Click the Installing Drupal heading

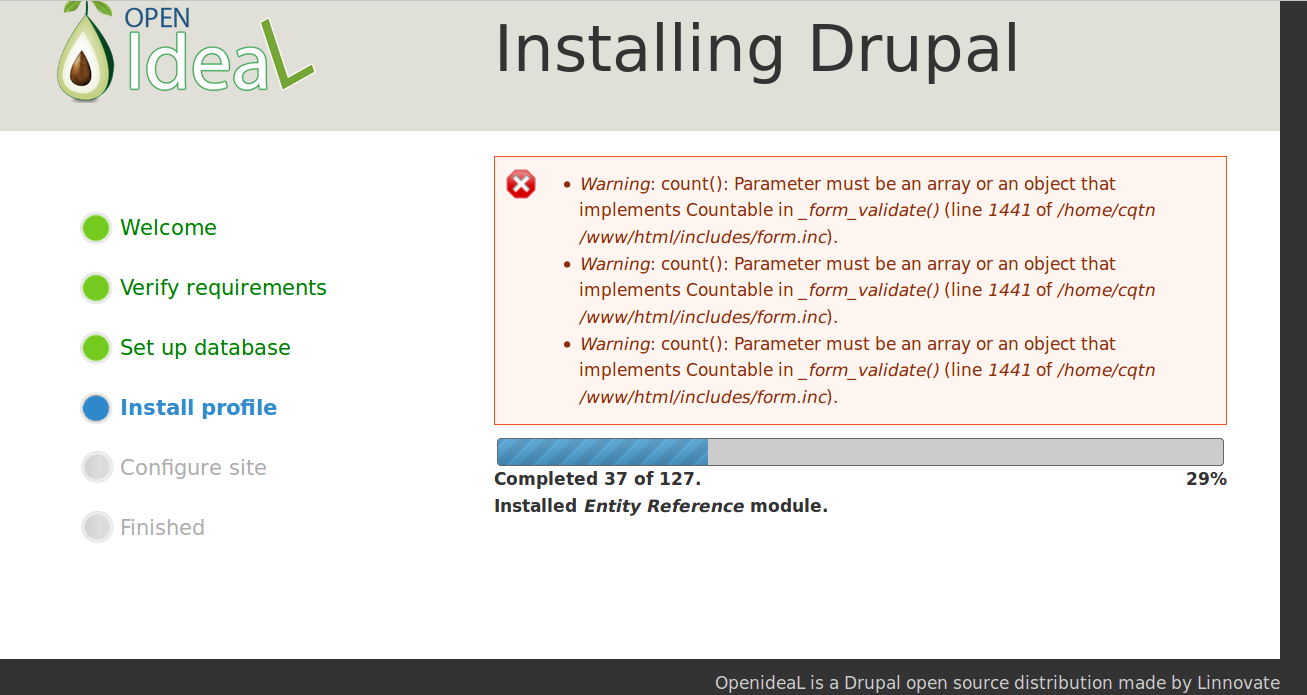pos(757,48)
